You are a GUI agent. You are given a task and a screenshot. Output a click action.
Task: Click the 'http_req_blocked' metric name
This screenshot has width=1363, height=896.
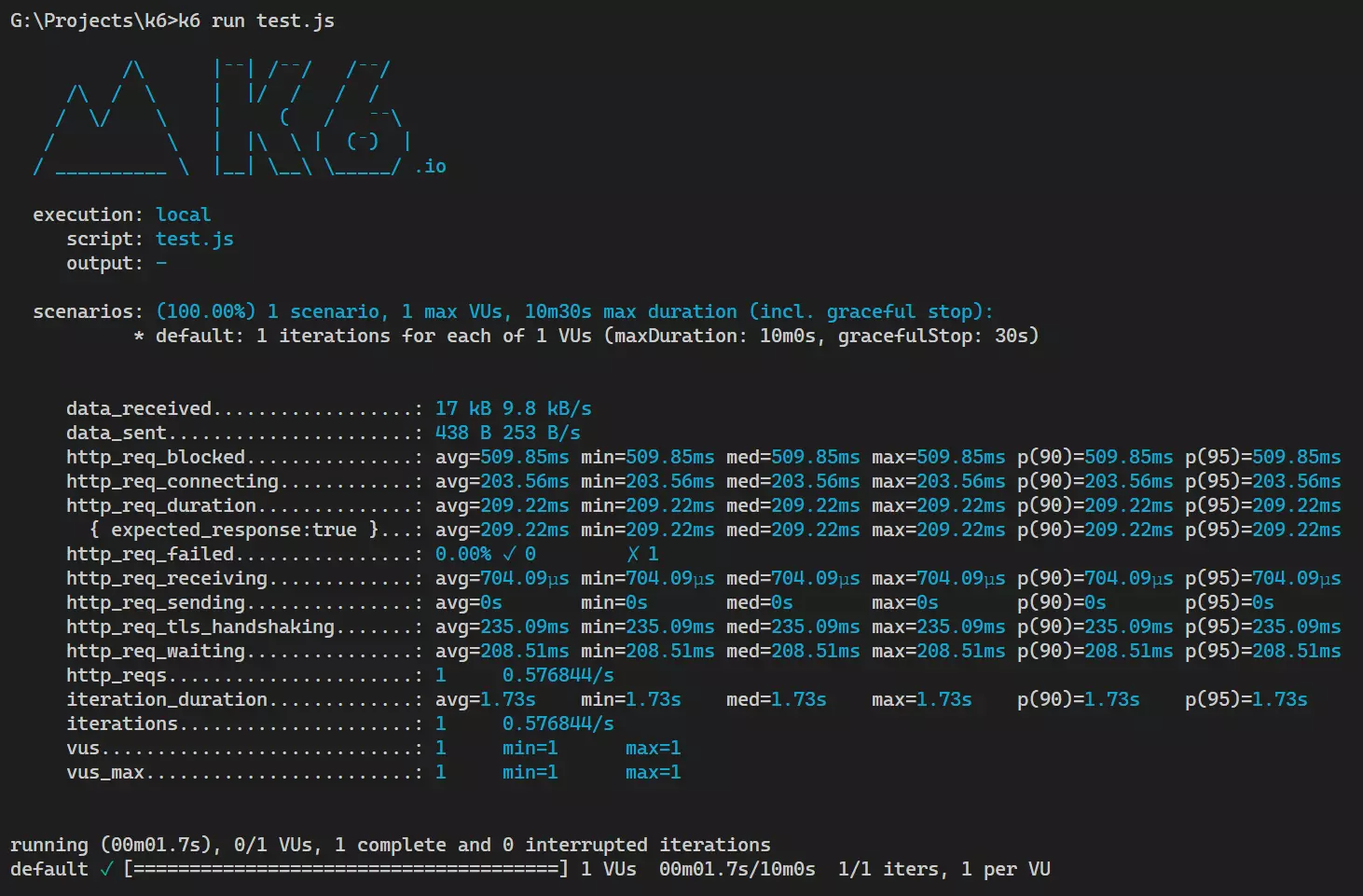pyautogui.click(x=156, y=457)
